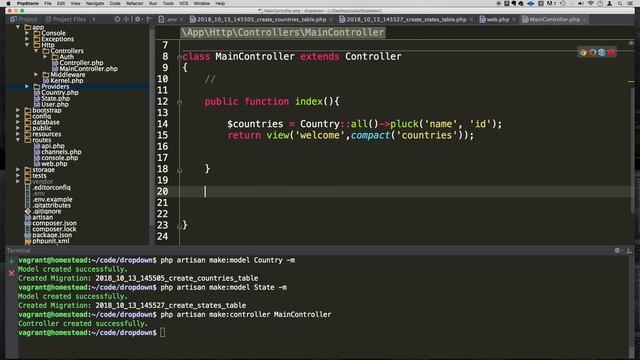Hide Project panel with hide icon
Viewport: 640px width, 360px height.
[x=149, y=19]
